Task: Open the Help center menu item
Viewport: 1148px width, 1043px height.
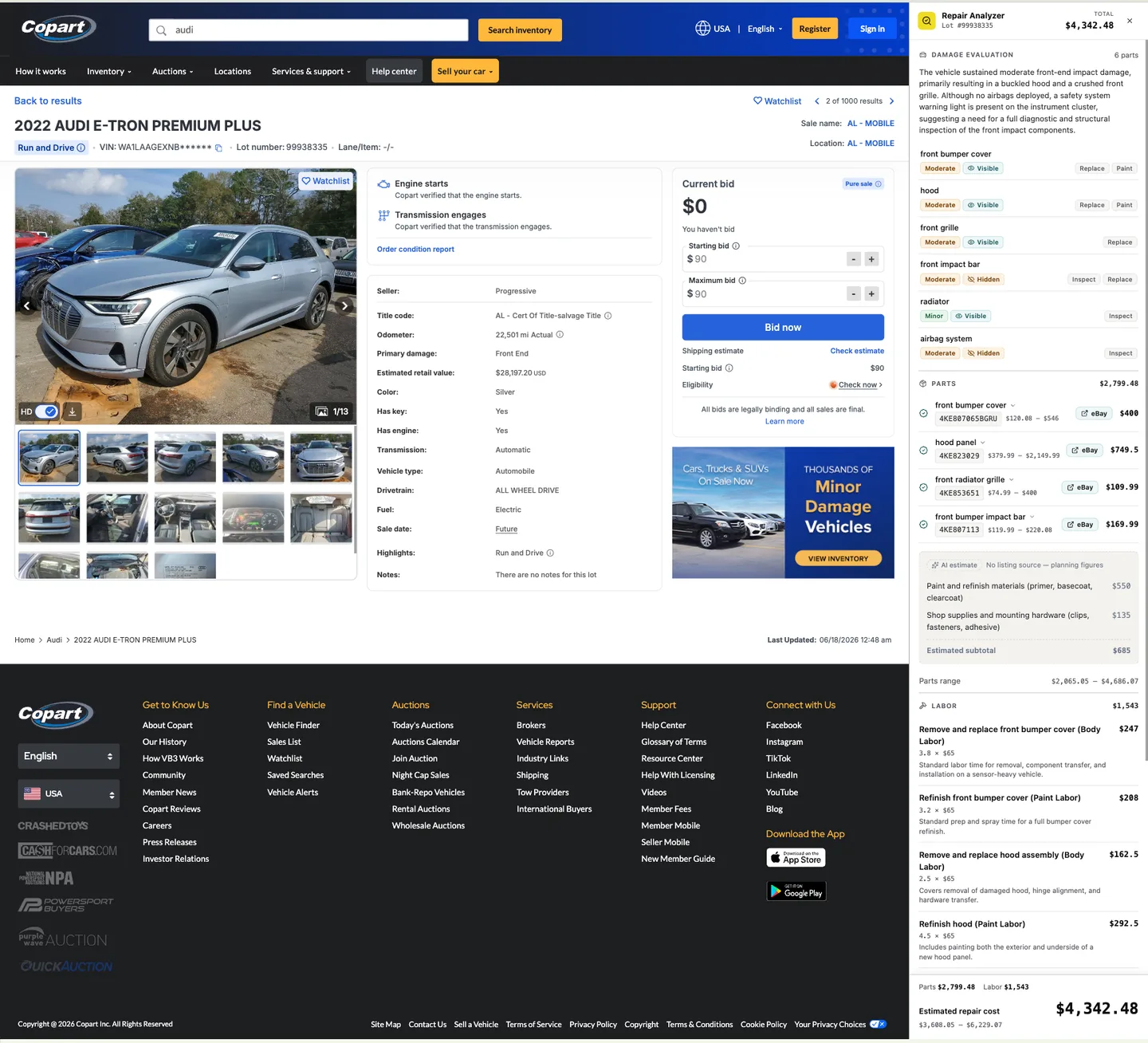Action: pos(394,71)
